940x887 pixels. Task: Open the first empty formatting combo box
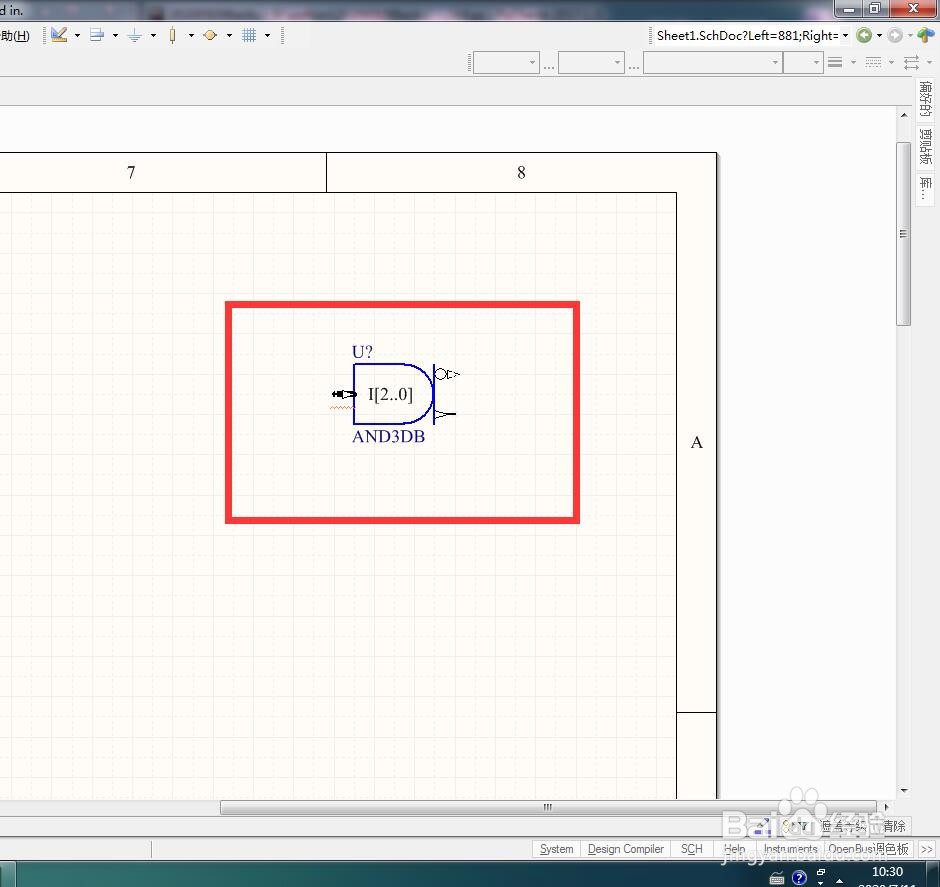(x=506, y=62)
